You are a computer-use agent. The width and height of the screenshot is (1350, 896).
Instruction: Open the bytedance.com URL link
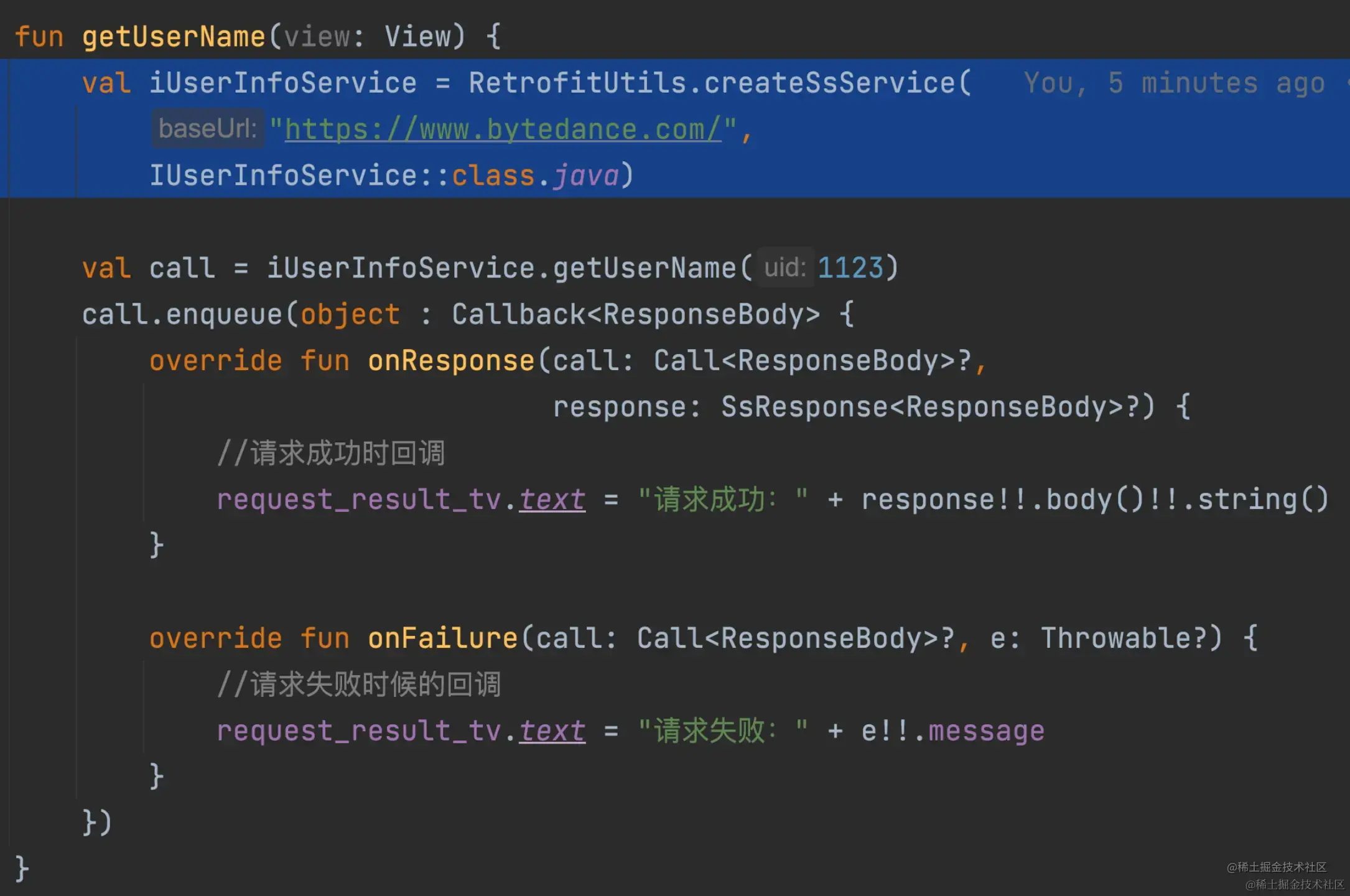click(x=503, y=129)
